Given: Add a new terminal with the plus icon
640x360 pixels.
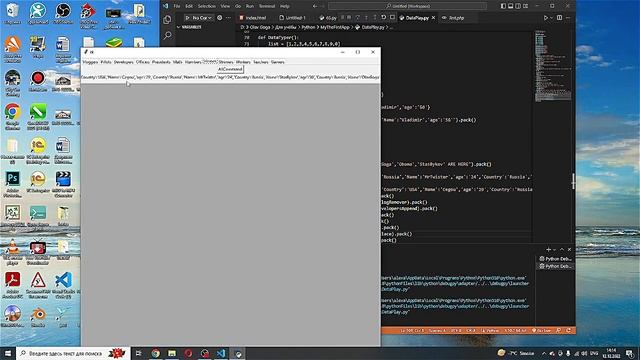Looking at the screenshot, I should [x=548, y=249].
